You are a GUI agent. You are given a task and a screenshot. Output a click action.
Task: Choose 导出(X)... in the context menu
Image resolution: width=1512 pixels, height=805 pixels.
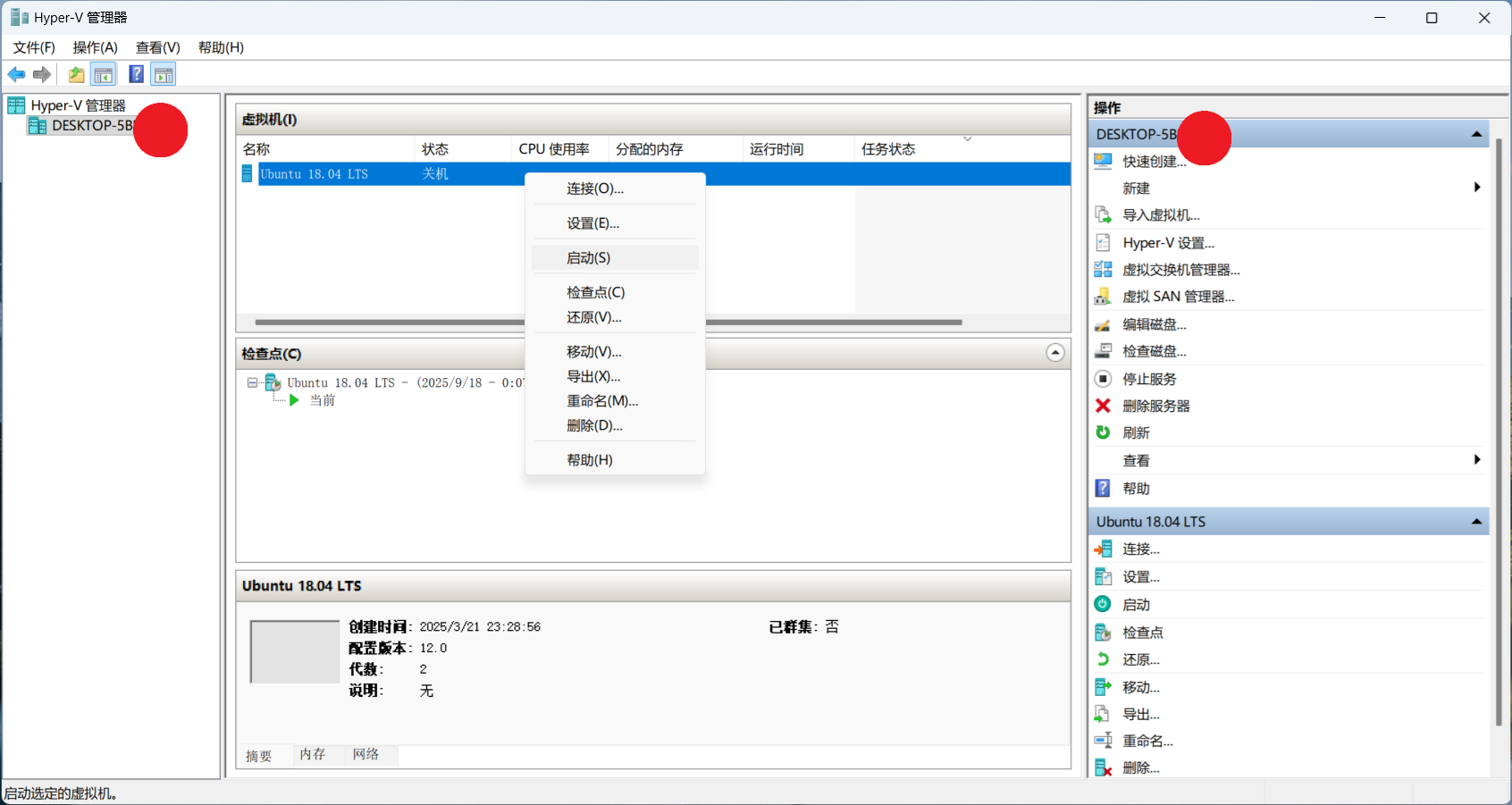click(615, 376)
